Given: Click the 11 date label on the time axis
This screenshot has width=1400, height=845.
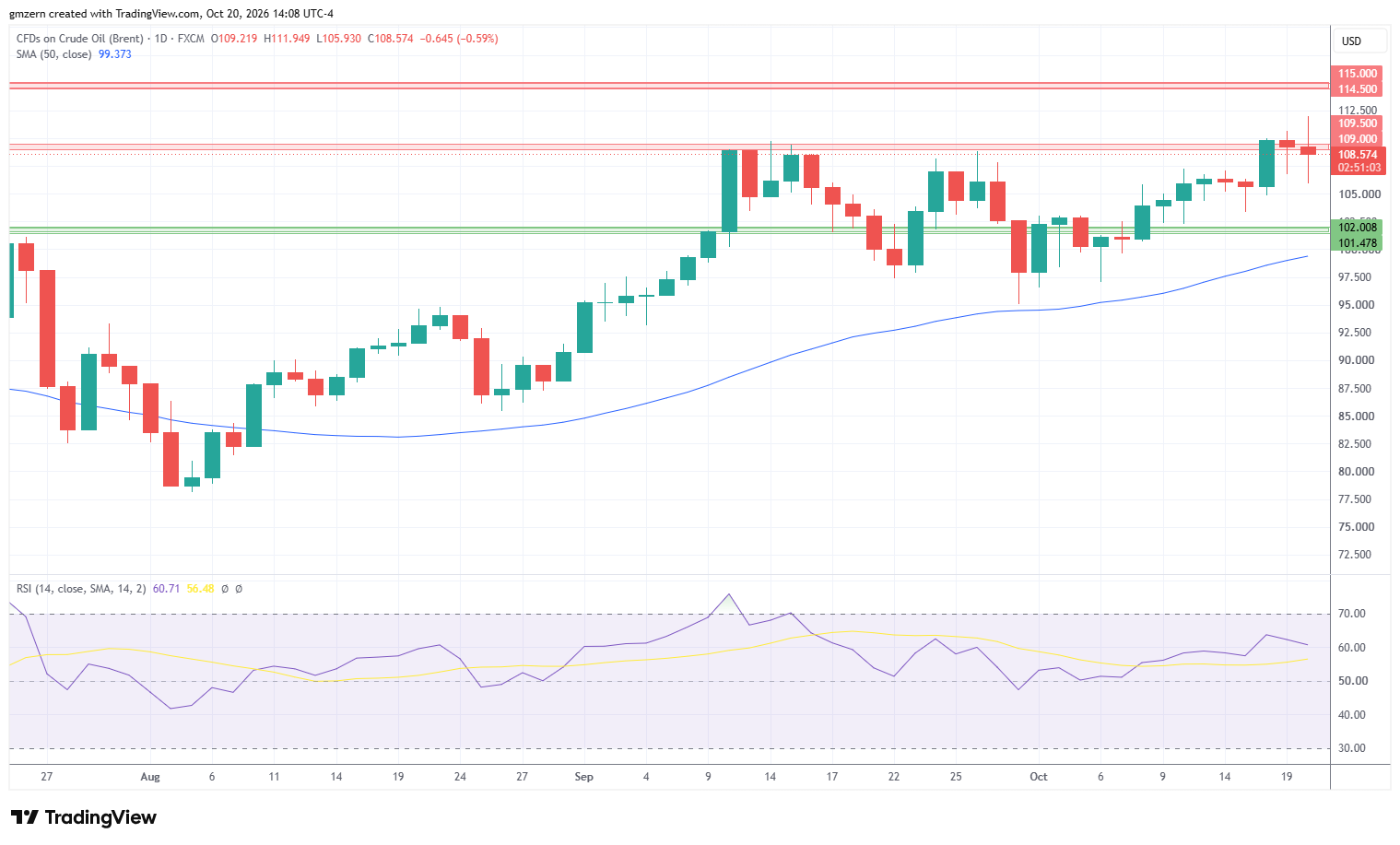Looking at the screenshot, I should [x=274, y=777].
